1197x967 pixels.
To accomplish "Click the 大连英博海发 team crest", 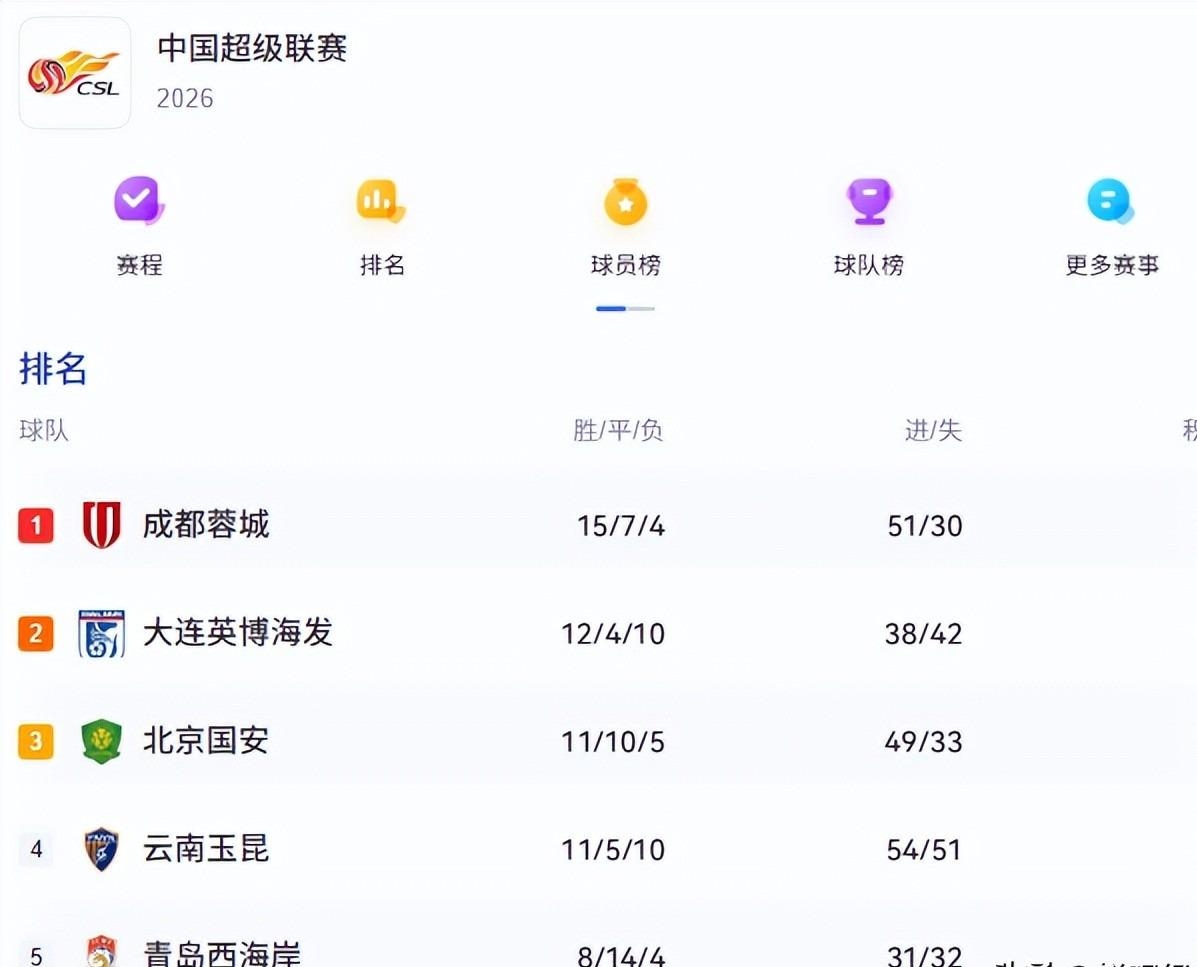I will [x=102, y=633].
